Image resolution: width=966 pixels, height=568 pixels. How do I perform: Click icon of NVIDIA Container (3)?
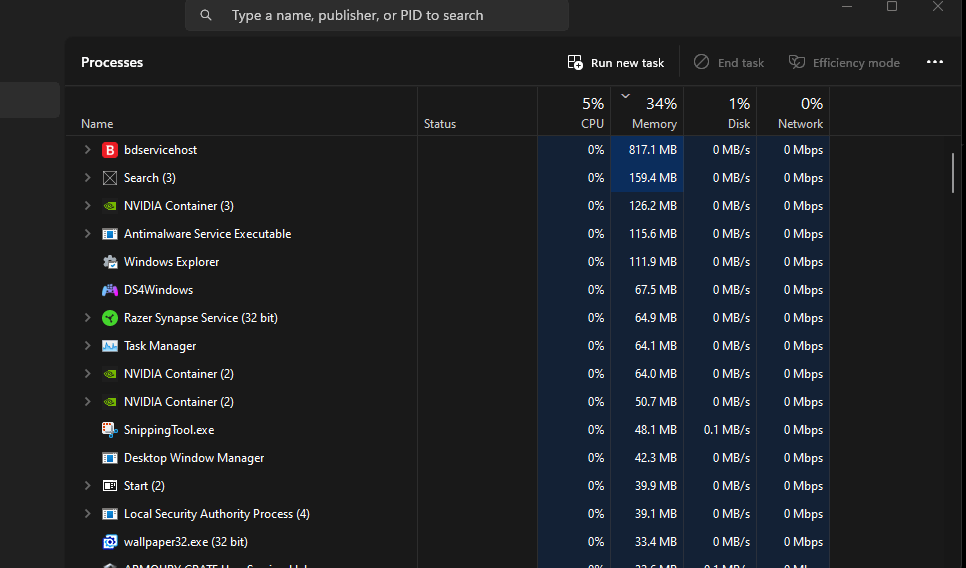110,206
